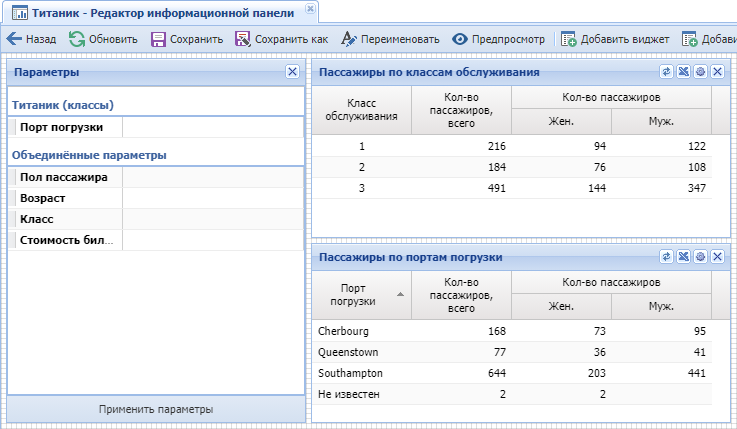Select the Cherbourg row
The width and height of the screenshot is (737, 429).
[x=511, y=331]
